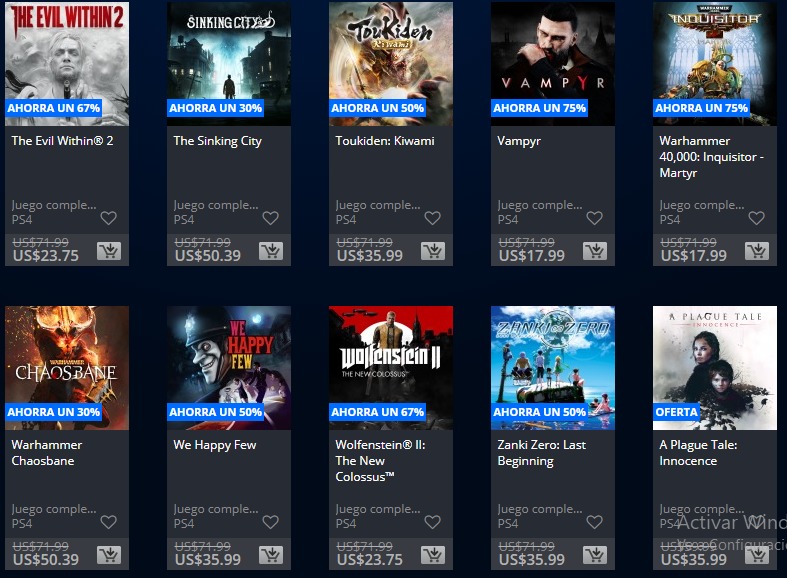
Task: Open The Sinking City cover art
Action: (x=229, y=64)
